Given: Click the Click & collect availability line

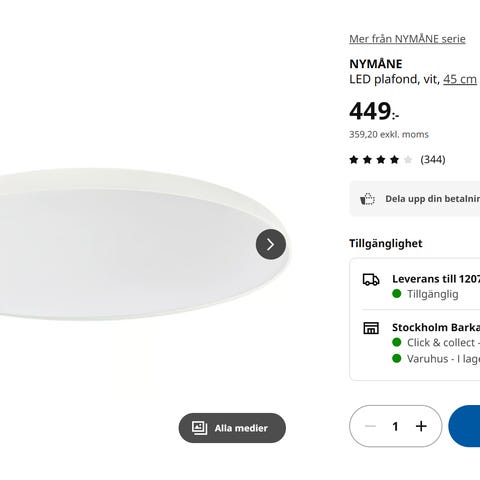Looking at the screenshot, I should [436, 343].
